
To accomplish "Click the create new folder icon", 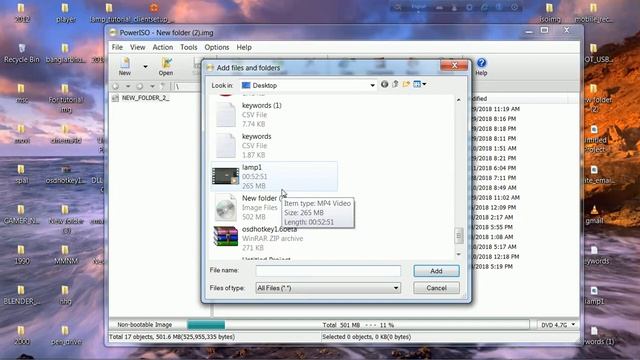I will pos(406,84).
